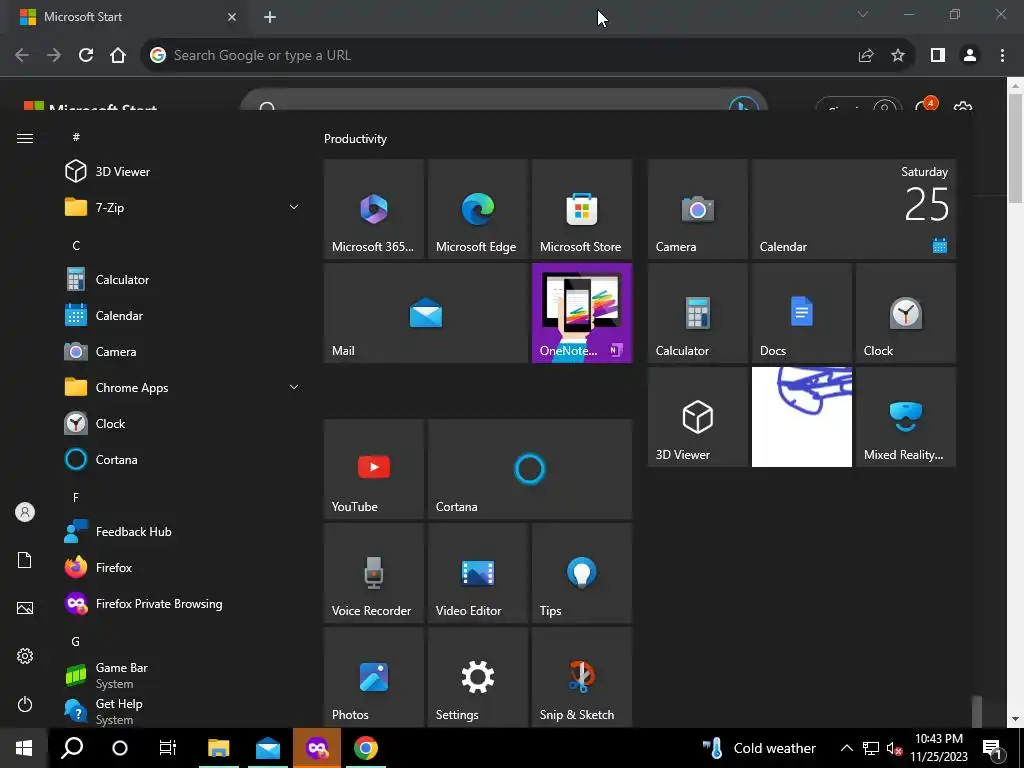Open Settings gear in Start sidebar
The image size is (1024, 768).
[x=25, y=656]
